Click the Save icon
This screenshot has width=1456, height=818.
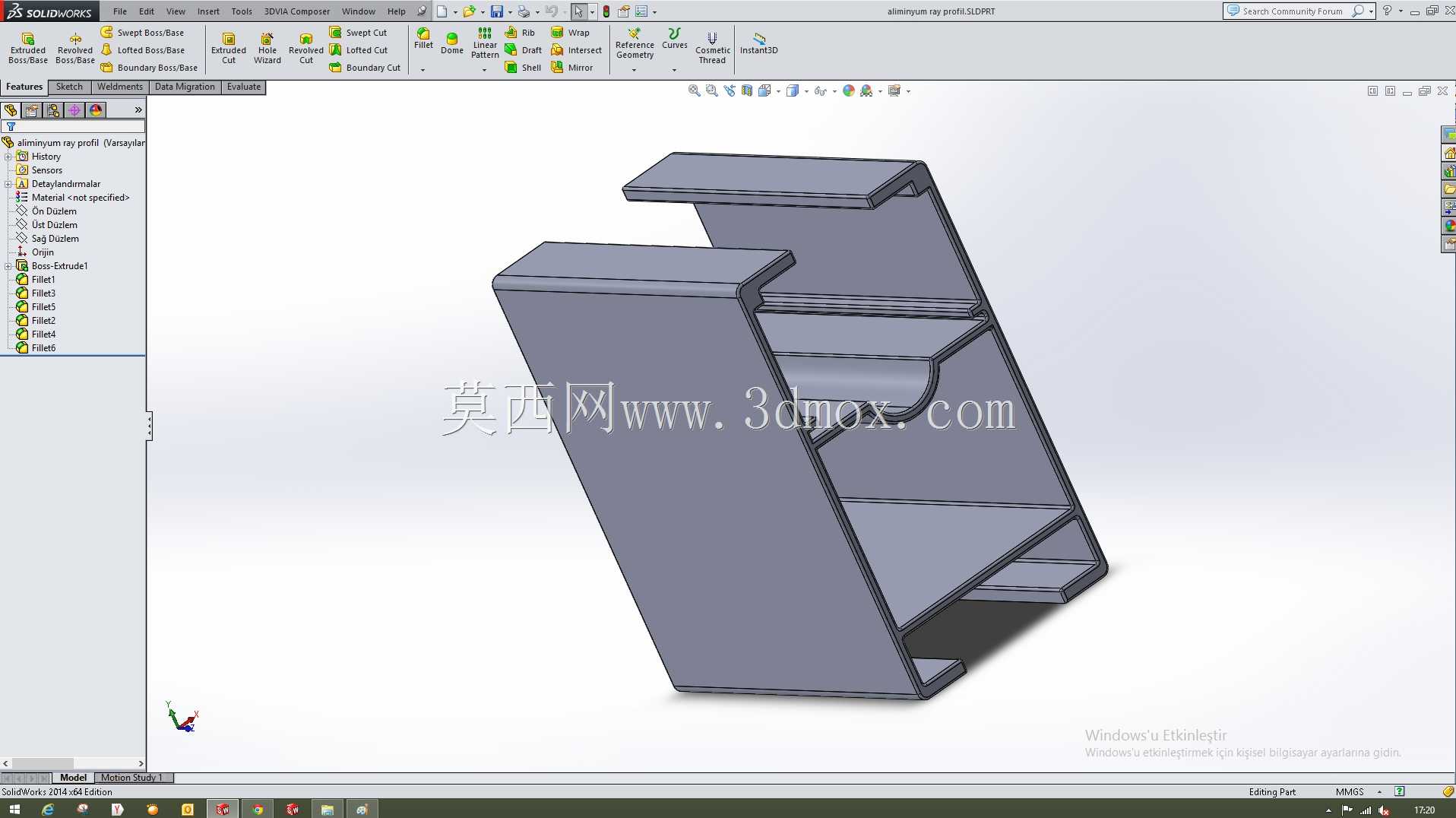pyautogui.click(x=496, y=11)
